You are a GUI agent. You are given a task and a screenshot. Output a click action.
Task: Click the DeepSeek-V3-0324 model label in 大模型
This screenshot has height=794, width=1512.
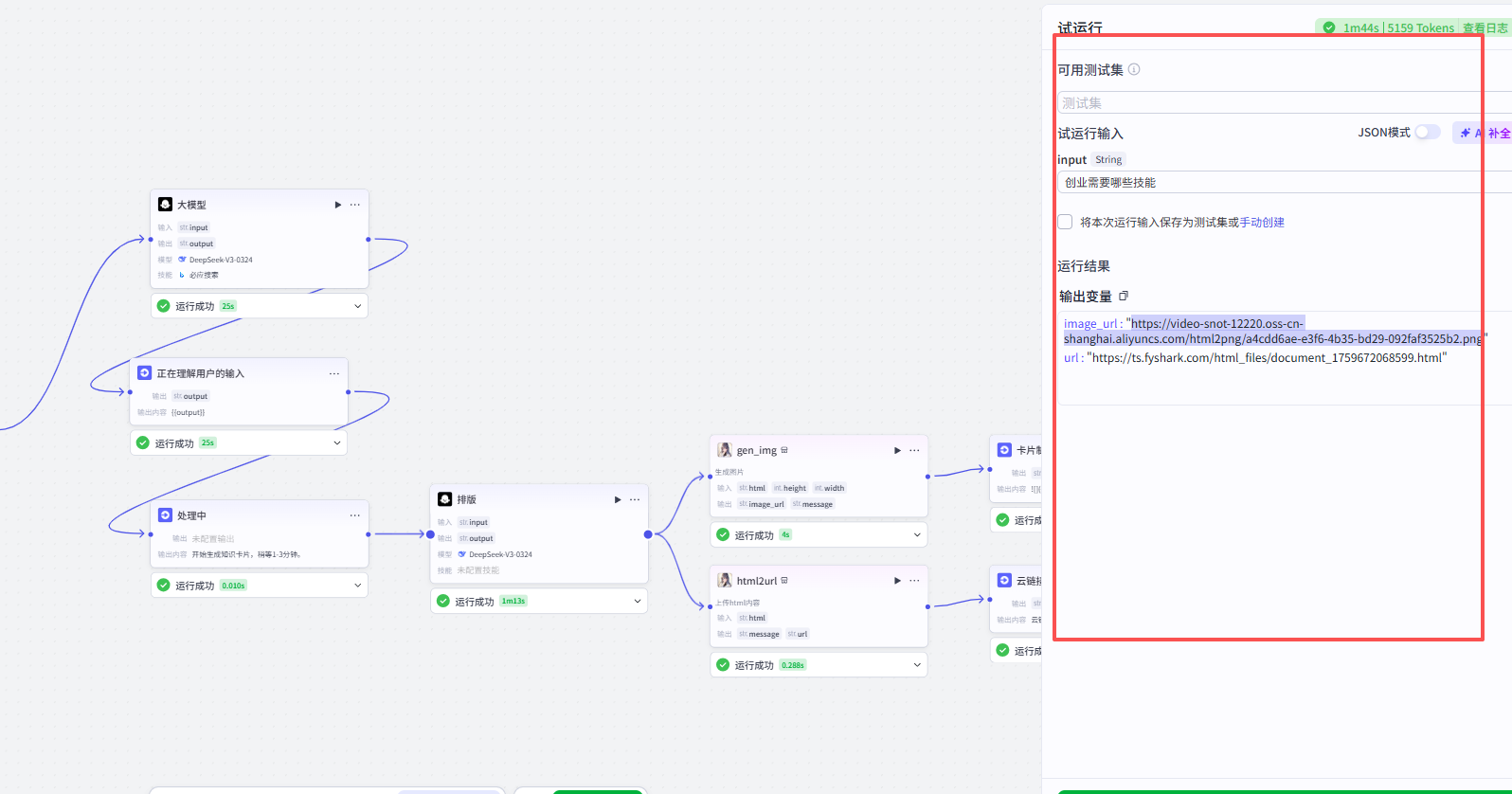tap(221, 260)
